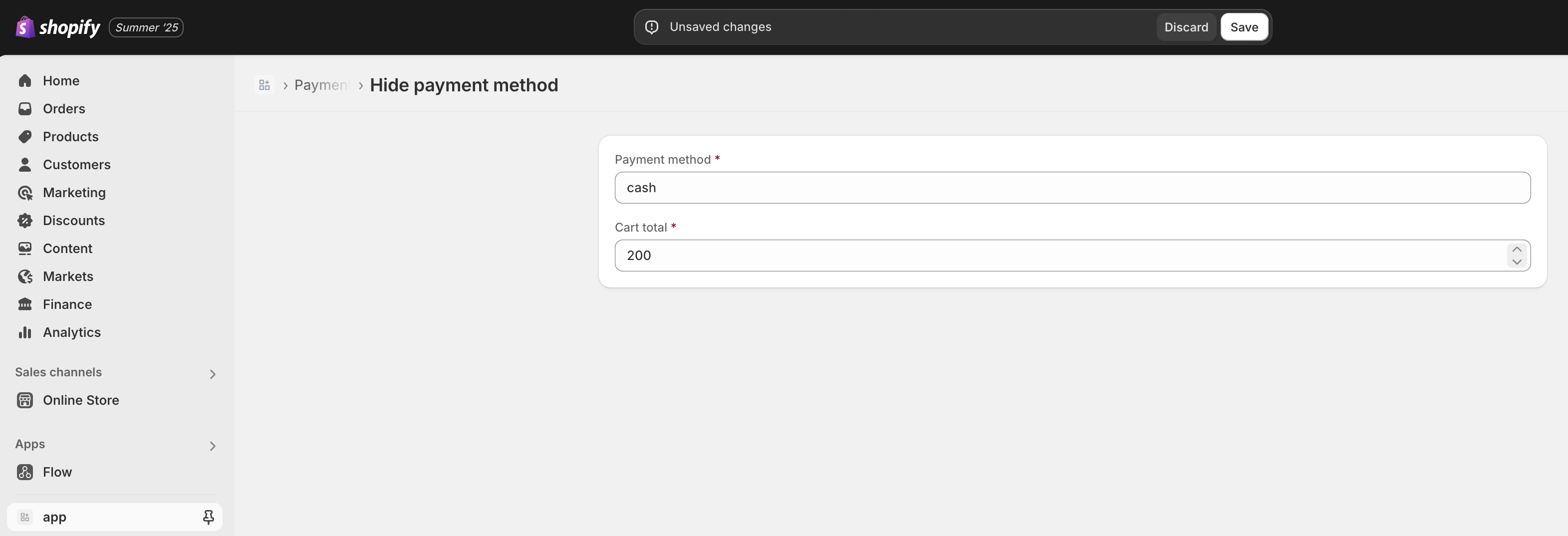Open the Analytics label in sidebar
1568x536 pixels.
(x=72, y=333)
